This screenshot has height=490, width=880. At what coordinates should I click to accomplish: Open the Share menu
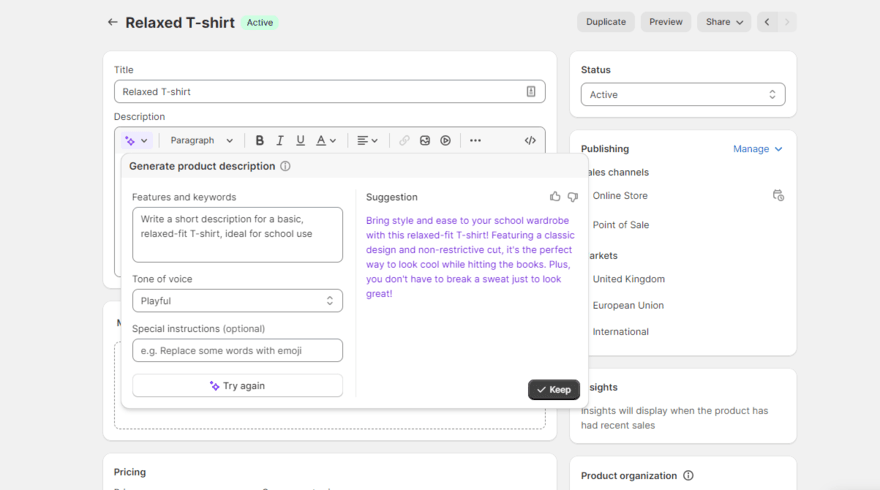725,22
